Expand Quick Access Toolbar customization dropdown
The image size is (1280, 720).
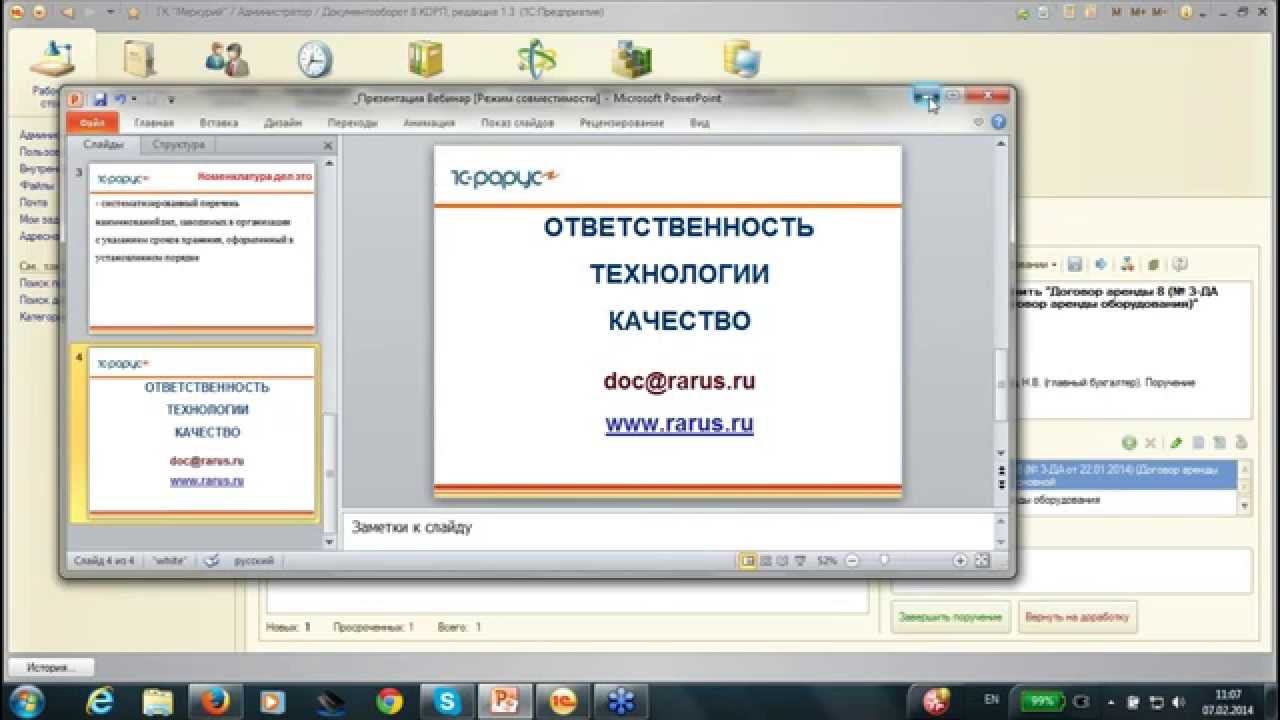171,100
